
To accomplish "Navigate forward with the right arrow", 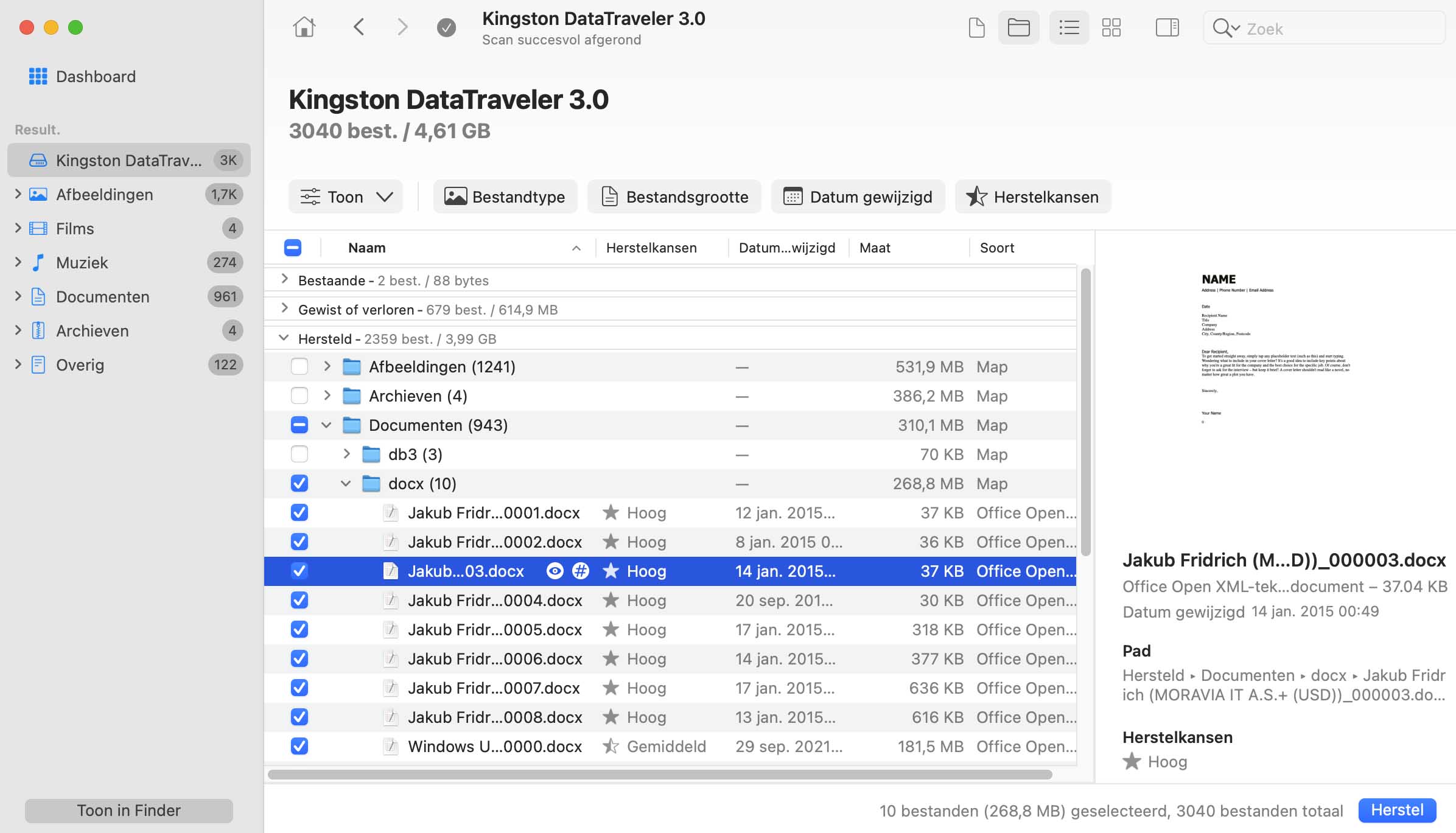I will pyautogui.click(x=402, y=27).
